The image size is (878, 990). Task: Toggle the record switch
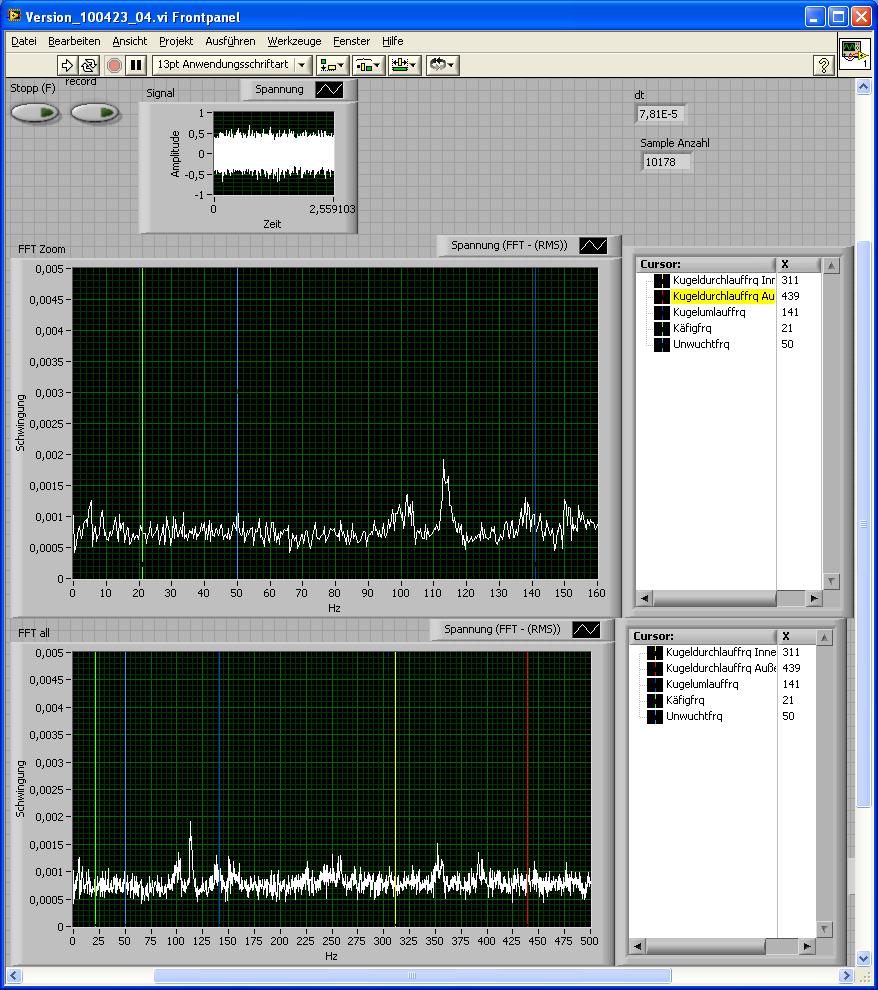click(x=95, y=112)
